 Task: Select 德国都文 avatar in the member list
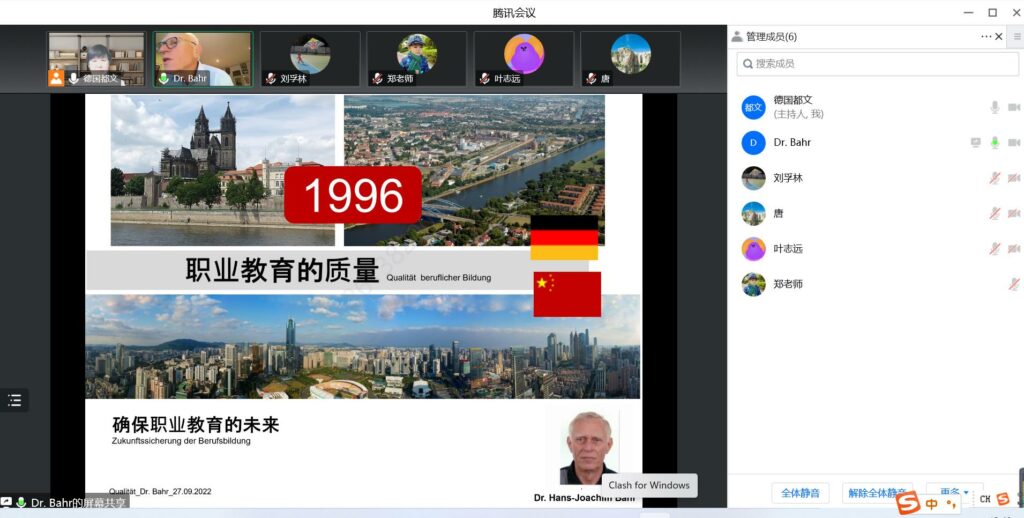click(753, 107)
